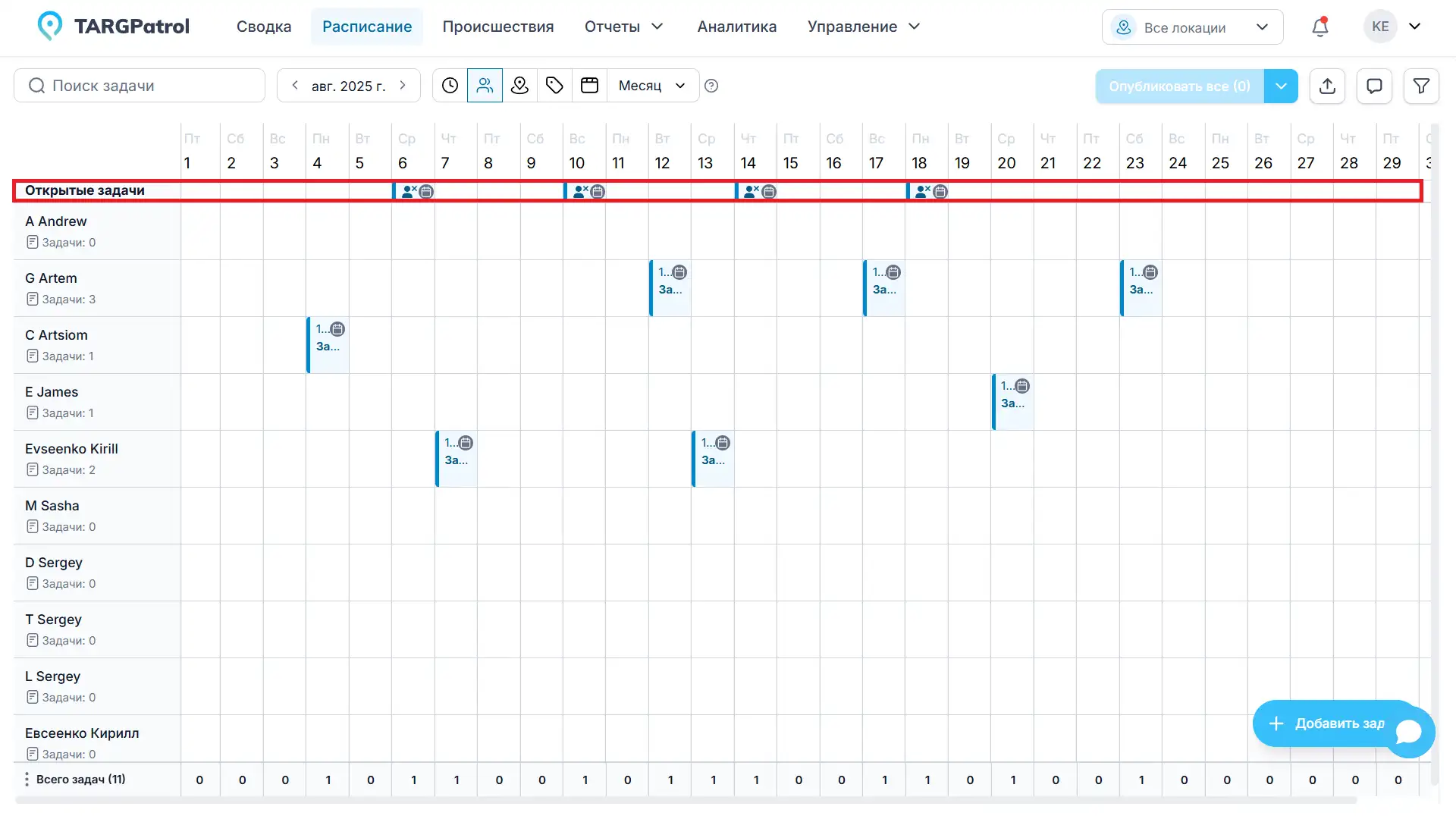The image size is (1456, 819).
Task: Switch to time view in schedule toolbar
Action: click(450, 85)
